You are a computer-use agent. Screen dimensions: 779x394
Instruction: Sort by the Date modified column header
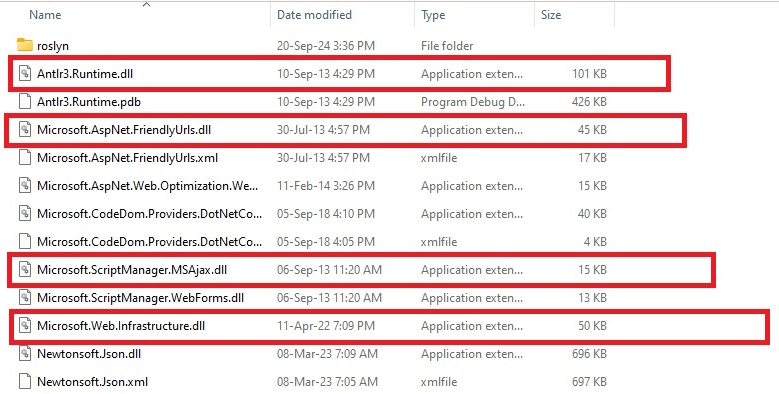[314, 15]
